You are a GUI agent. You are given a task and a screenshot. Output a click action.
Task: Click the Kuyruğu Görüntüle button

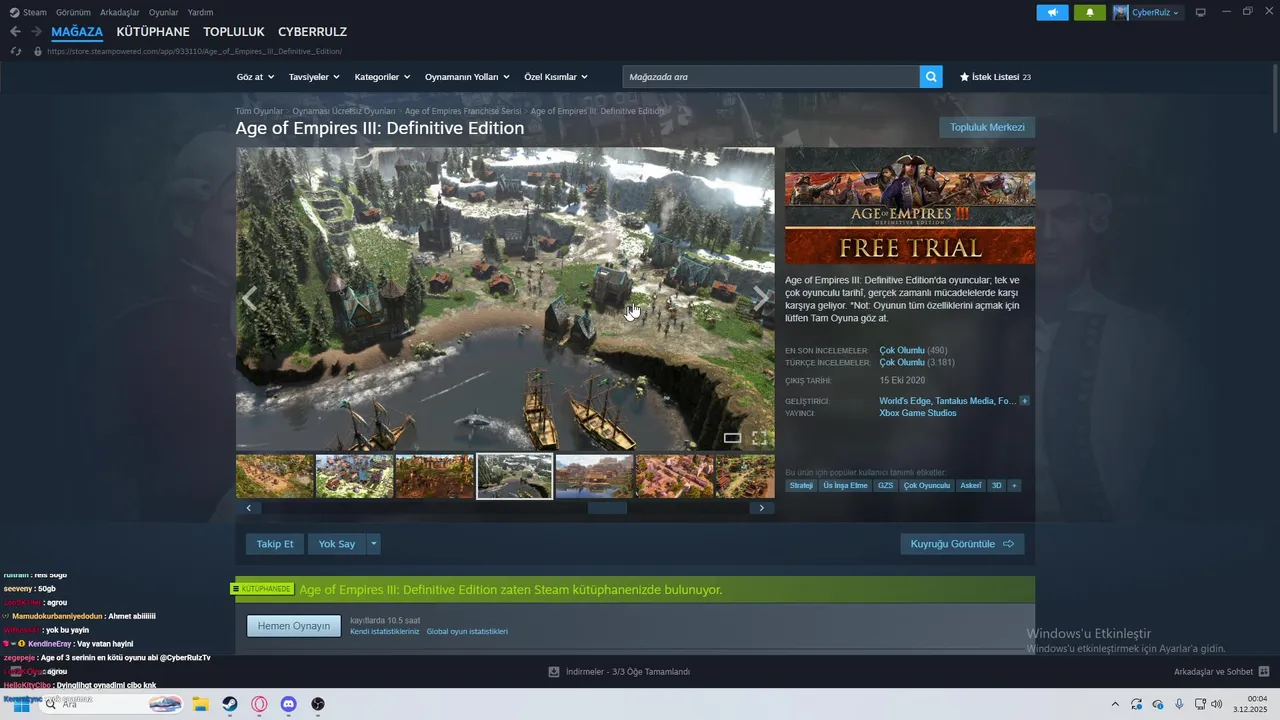(962, 544)
